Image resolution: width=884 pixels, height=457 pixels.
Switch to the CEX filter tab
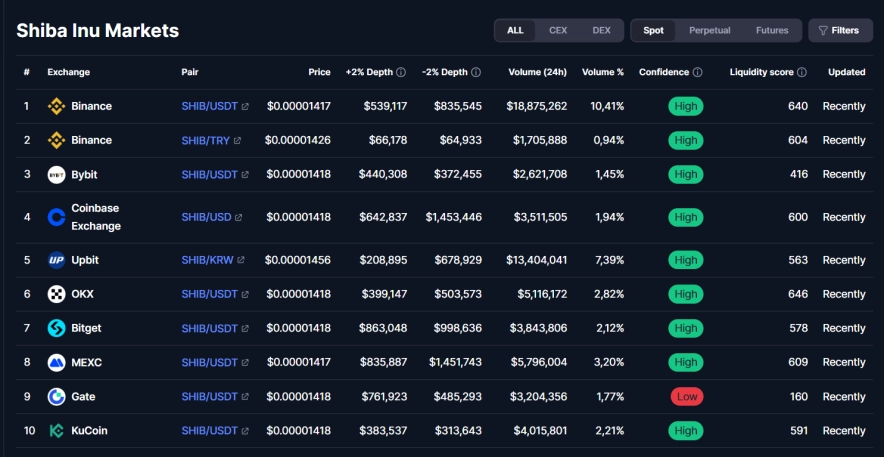point(558,30)
